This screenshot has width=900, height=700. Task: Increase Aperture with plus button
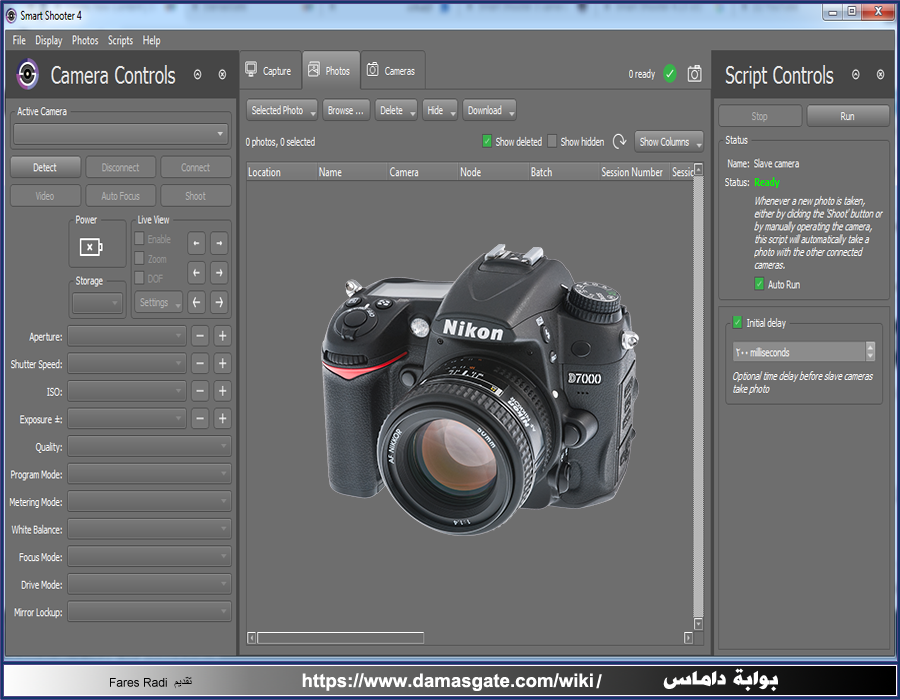[x=223, y=336]
